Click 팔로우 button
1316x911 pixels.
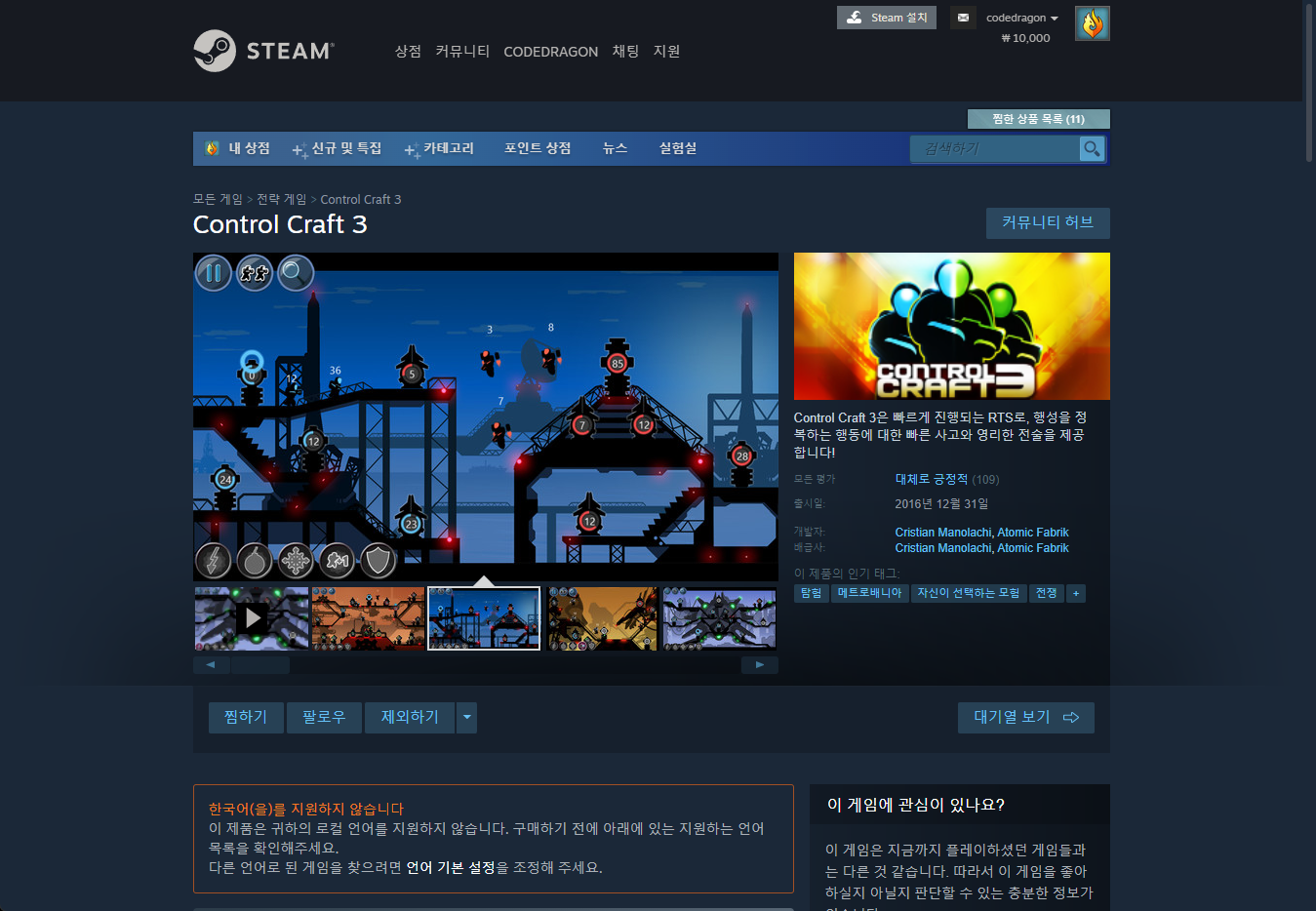pyautogui.click(x=324, y=717)
